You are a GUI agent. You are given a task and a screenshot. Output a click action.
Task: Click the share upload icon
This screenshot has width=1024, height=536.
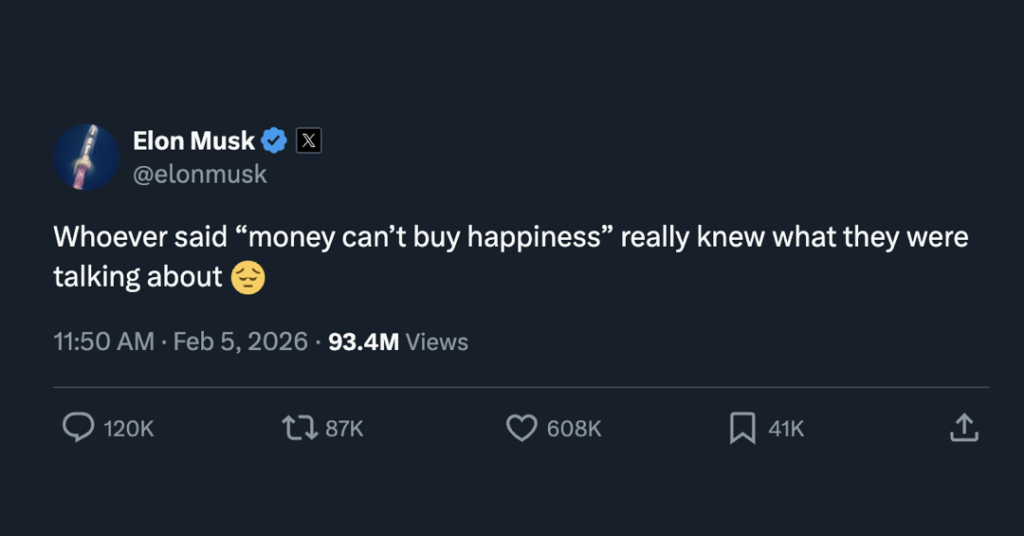click(963, 428)
